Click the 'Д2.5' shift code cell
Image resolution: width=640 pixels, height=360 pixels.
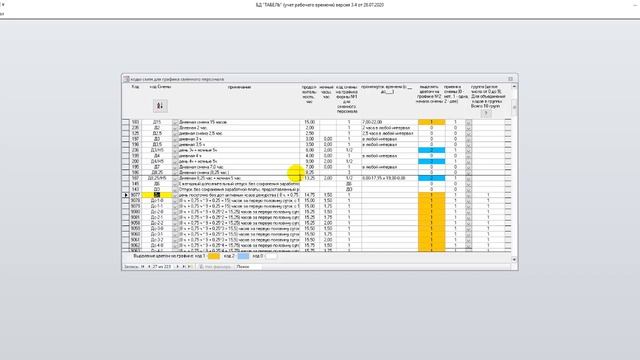click(x=157, y=133)
